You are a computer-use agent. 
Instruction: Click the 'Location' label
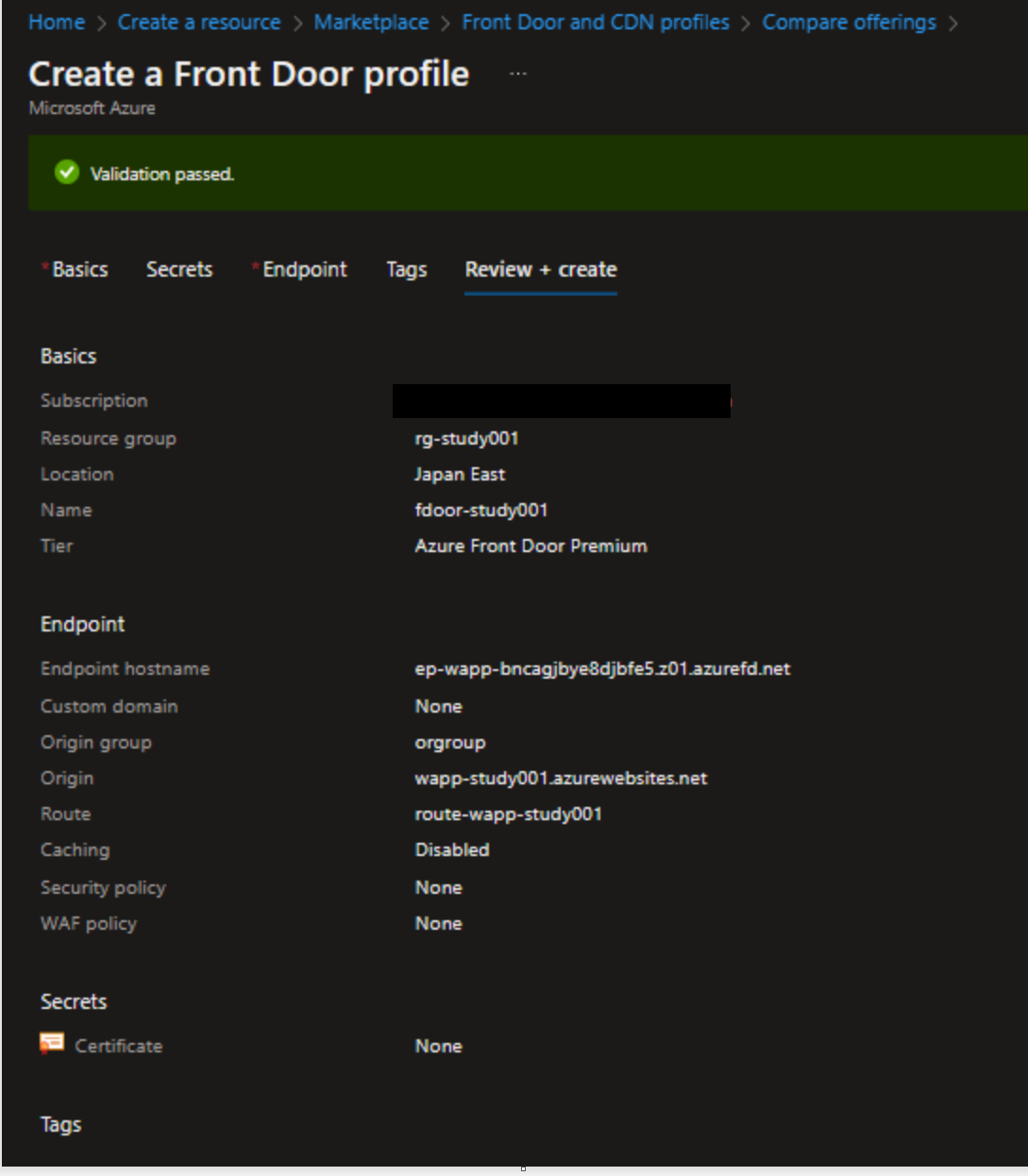77,475
